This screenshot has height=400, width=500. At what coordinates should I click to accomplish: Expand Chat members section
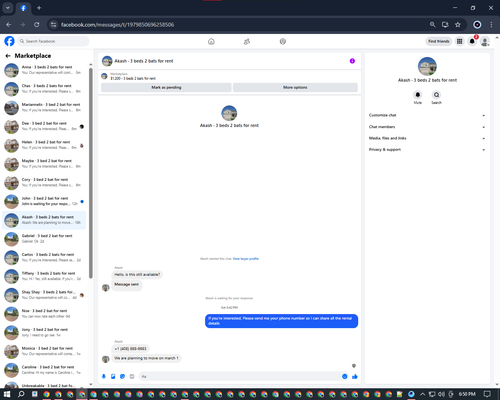(427, 127)
